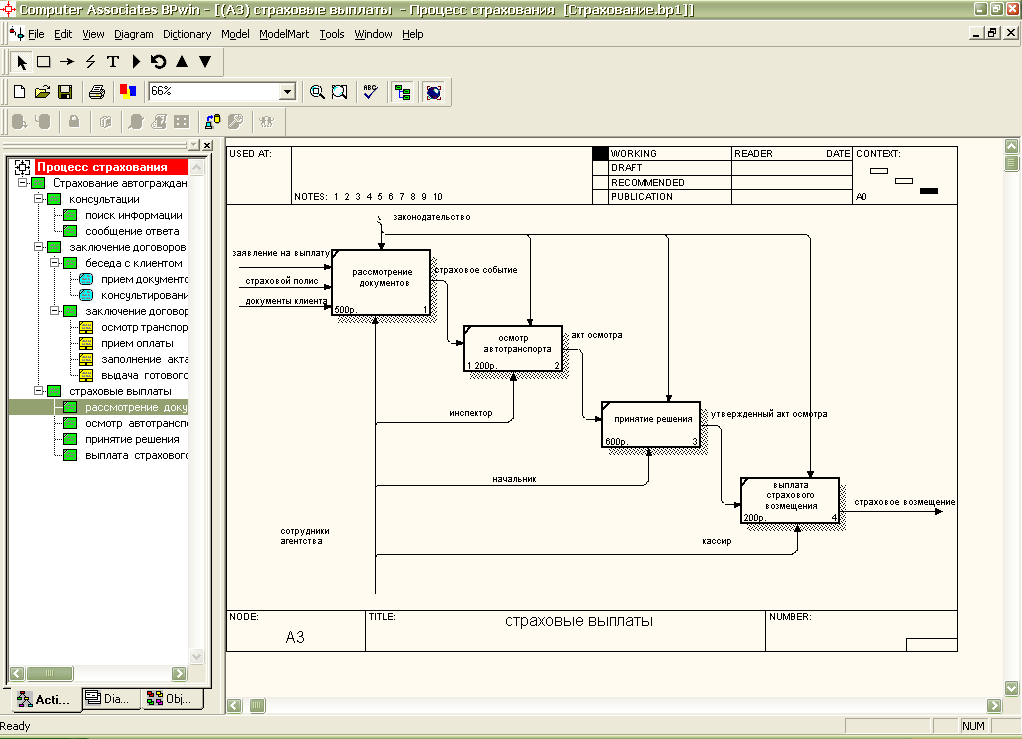Collapse the заключение договора sub-node

(55, 311)
